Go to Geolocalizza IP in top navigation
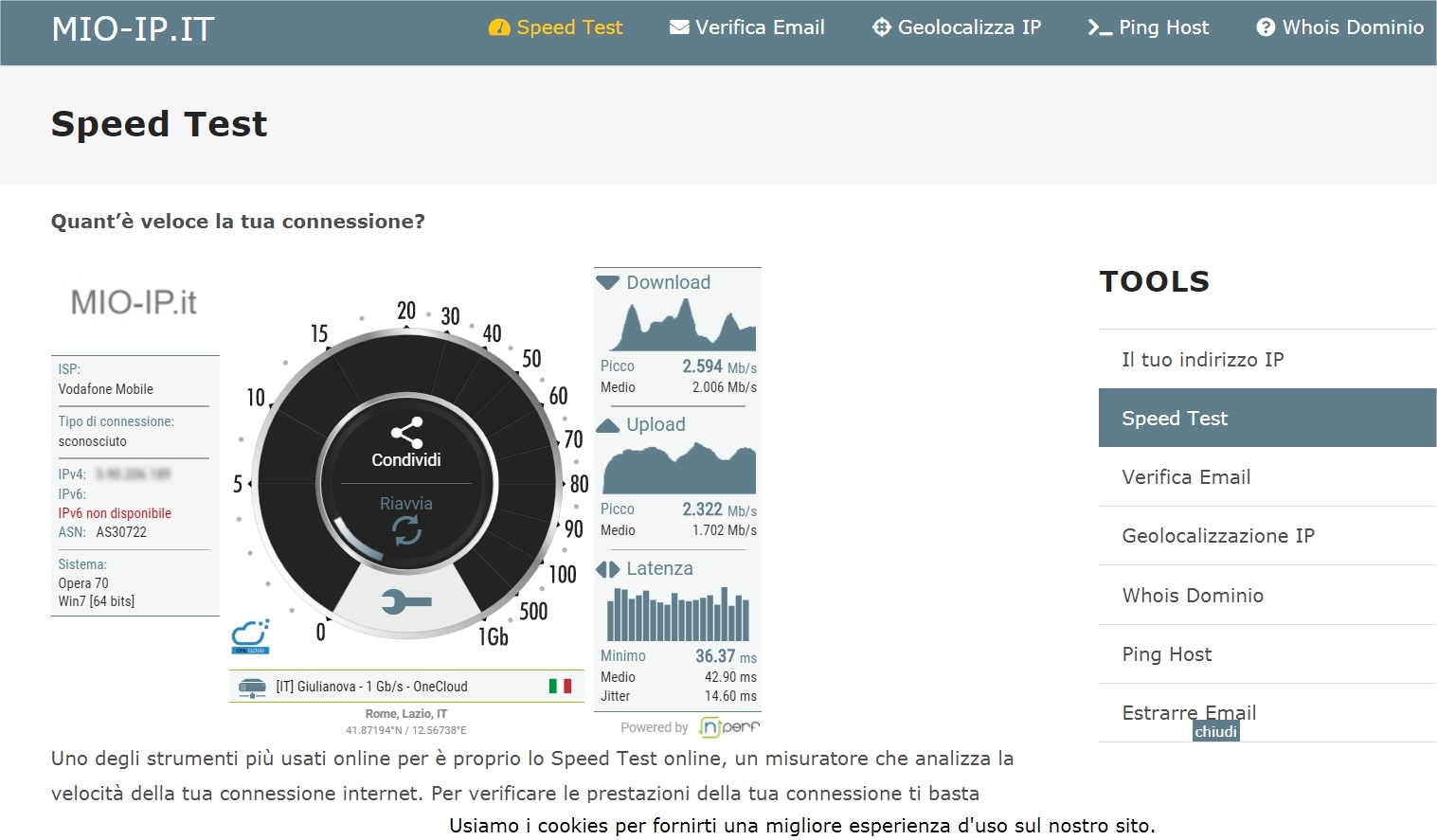Viewport: 1437px width, 840px height. [x=957, y=27]
